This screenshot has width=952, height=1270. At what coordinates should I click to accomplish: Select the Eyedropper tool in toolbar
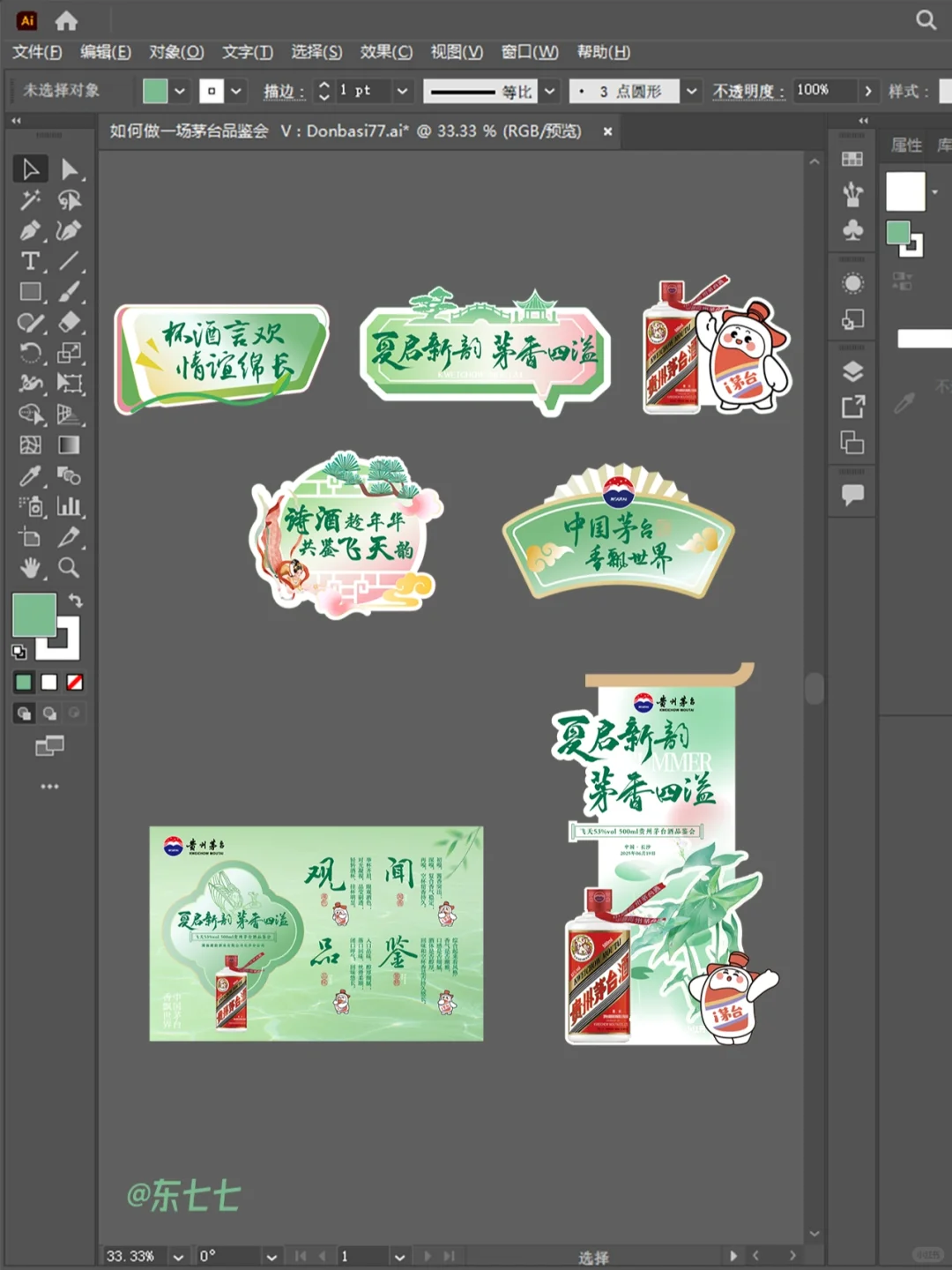click(x=30, y=476)
